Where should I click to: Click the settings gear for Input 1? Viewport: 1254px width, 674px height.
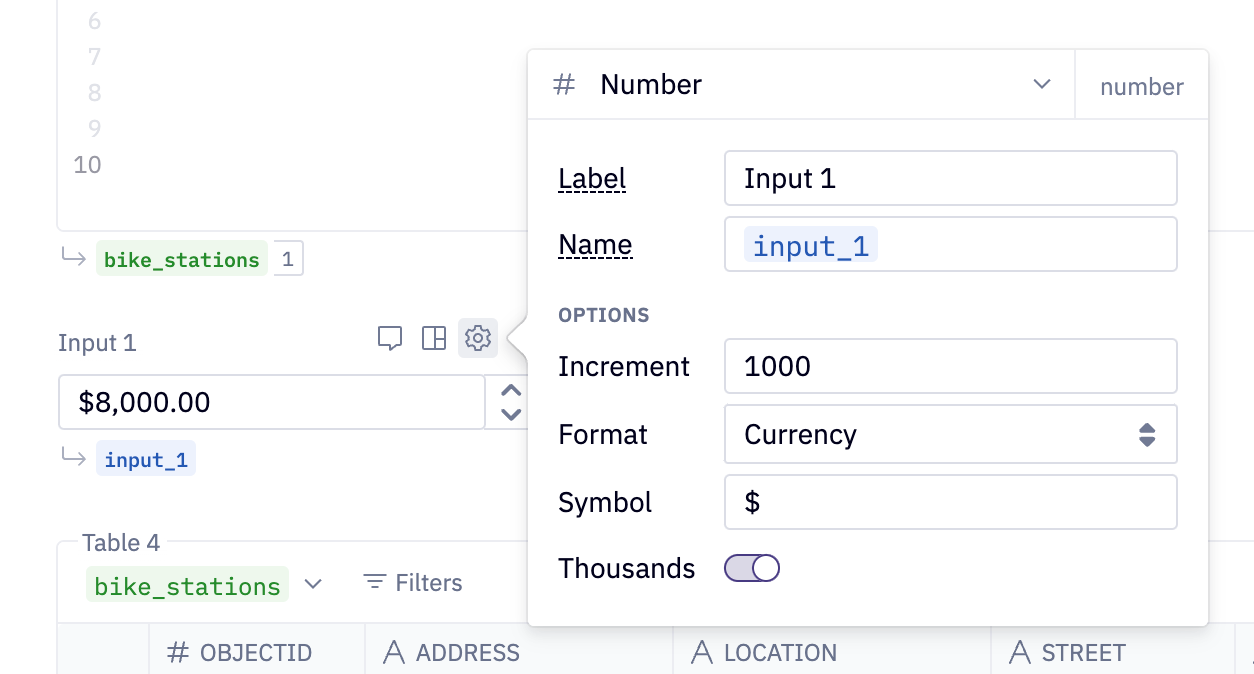(478, 338)
